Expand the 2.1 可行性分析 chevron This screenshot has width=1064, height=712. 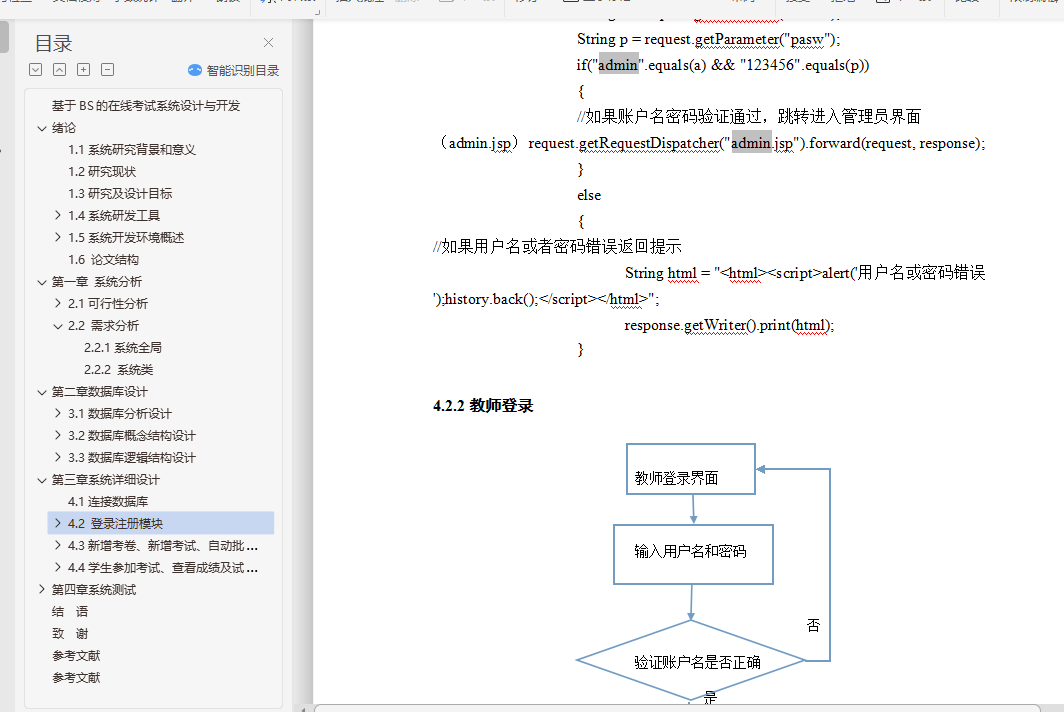coord(58,303)
